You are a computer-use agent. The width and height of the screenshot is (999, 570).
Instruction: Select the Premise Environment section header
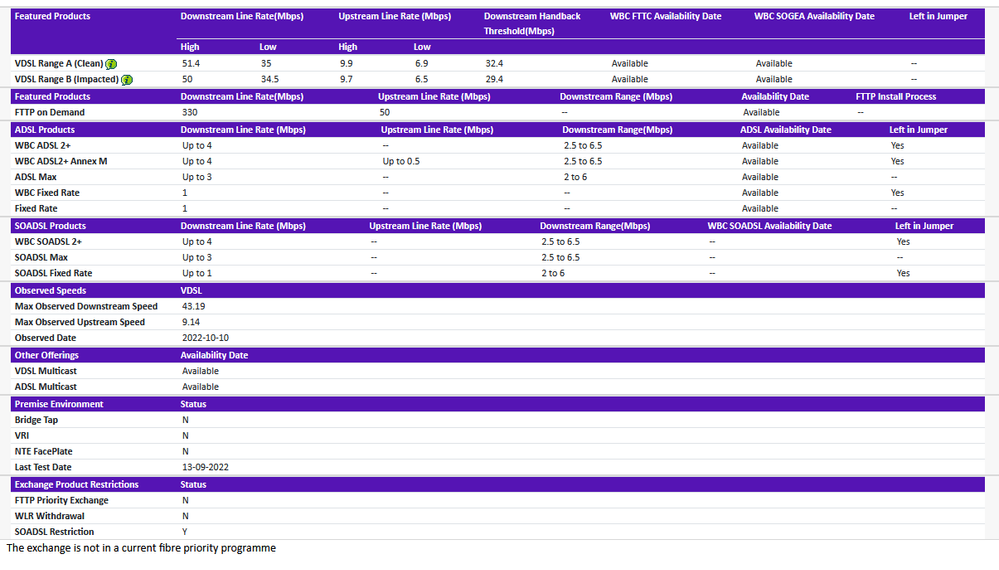[x=59, y=404]
